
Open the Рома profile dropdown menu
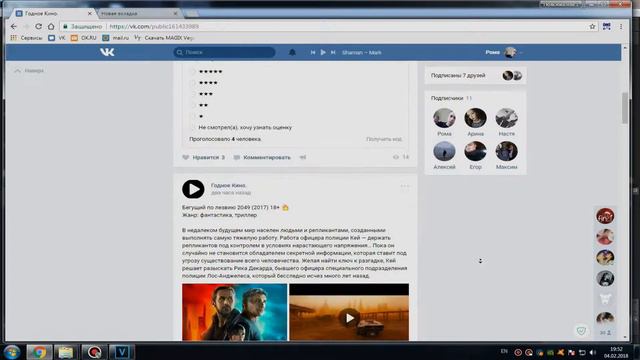(504, 52)
